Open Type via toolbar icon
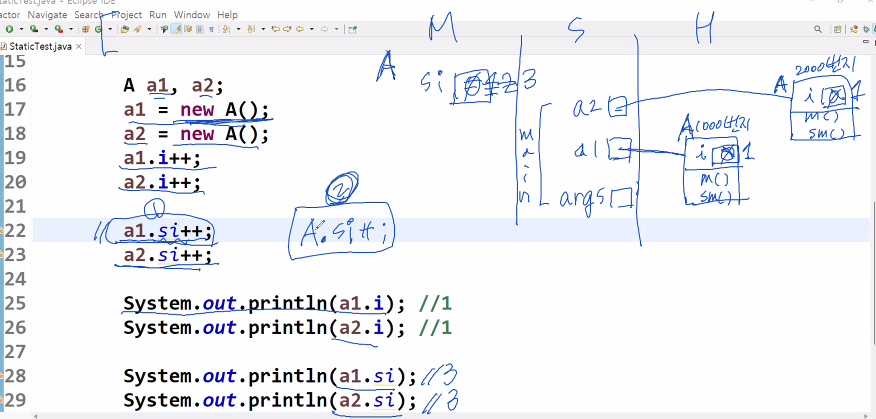The width and height of the screenshot is (876, 419). point(125,29)
